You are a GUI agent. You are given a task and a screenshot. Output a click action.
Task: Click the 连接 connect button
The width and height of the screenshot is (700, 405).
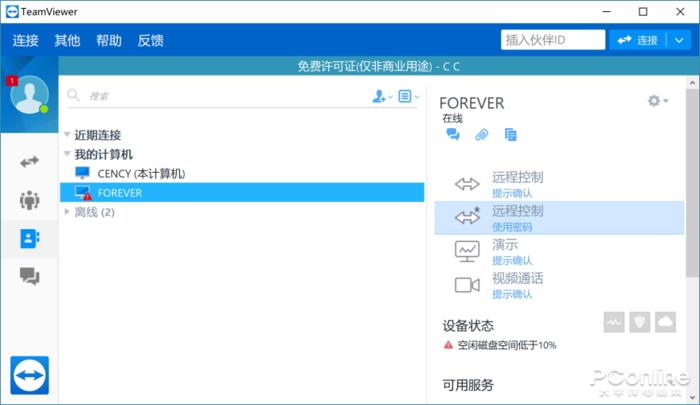[x=638, y=40]
